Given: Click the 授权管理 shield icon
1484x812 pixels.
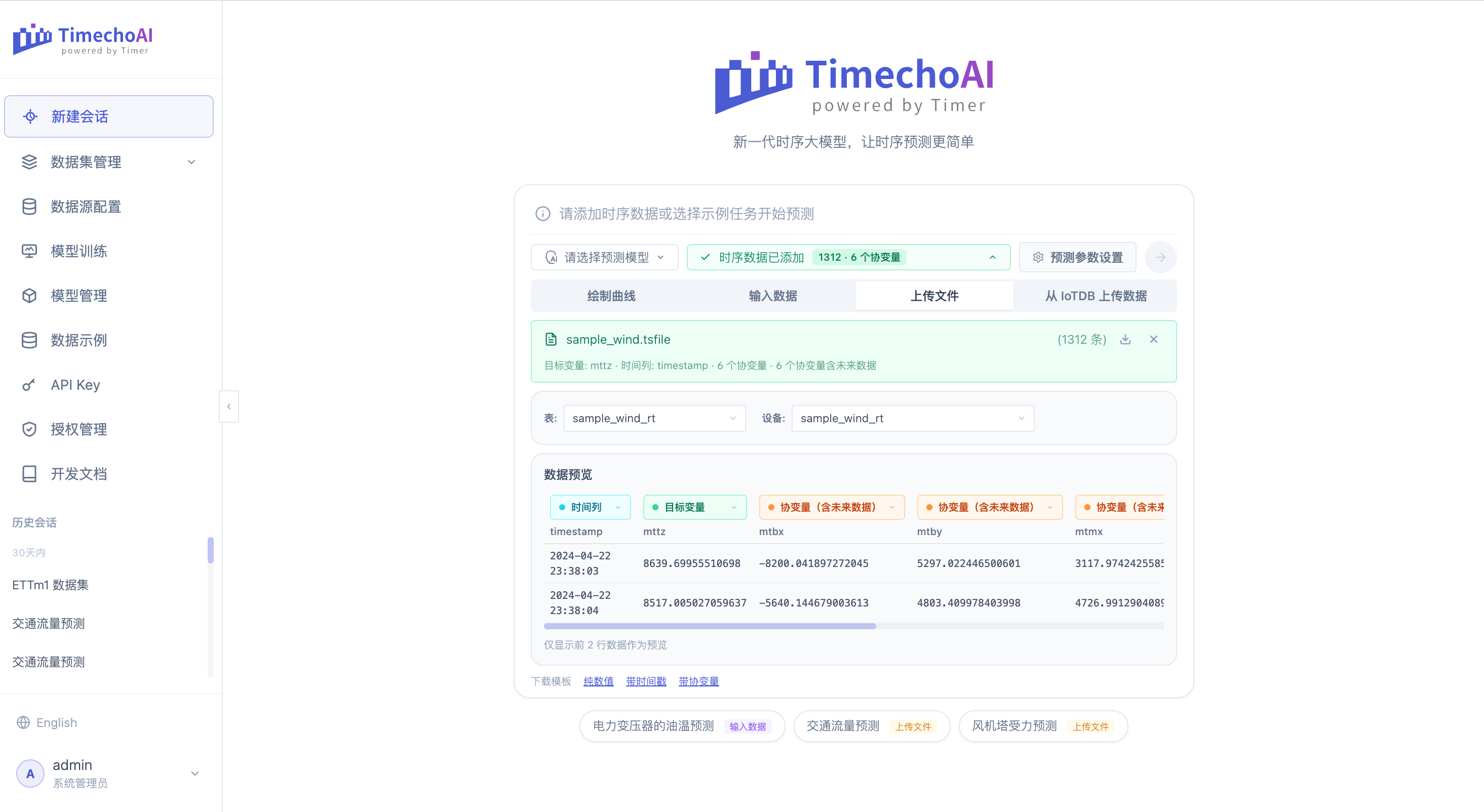Looking at the screenshot, I should (x=29, y=429).
